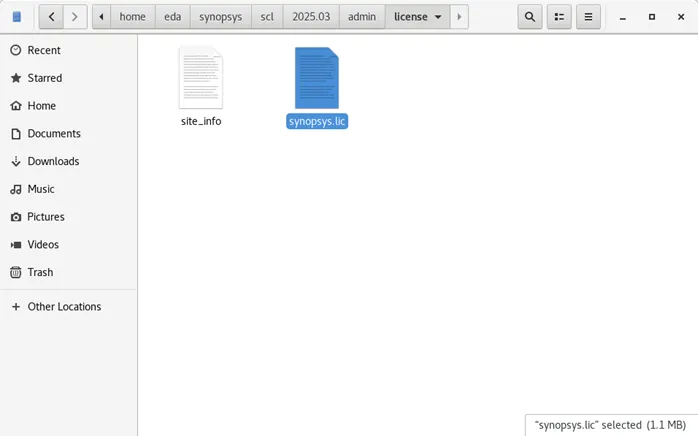Click the Downloads arrow icon
Image resolution: width=698 pixels, height=436 pixels.
tap(16, 161)
